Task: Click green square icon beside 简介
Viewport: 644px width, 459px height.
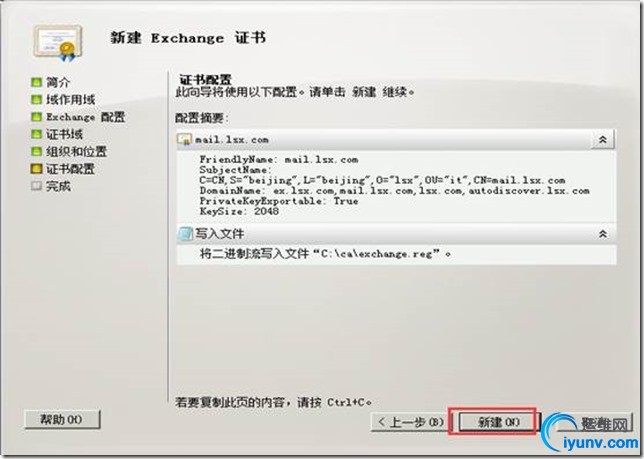Action: tap(37, 82)
